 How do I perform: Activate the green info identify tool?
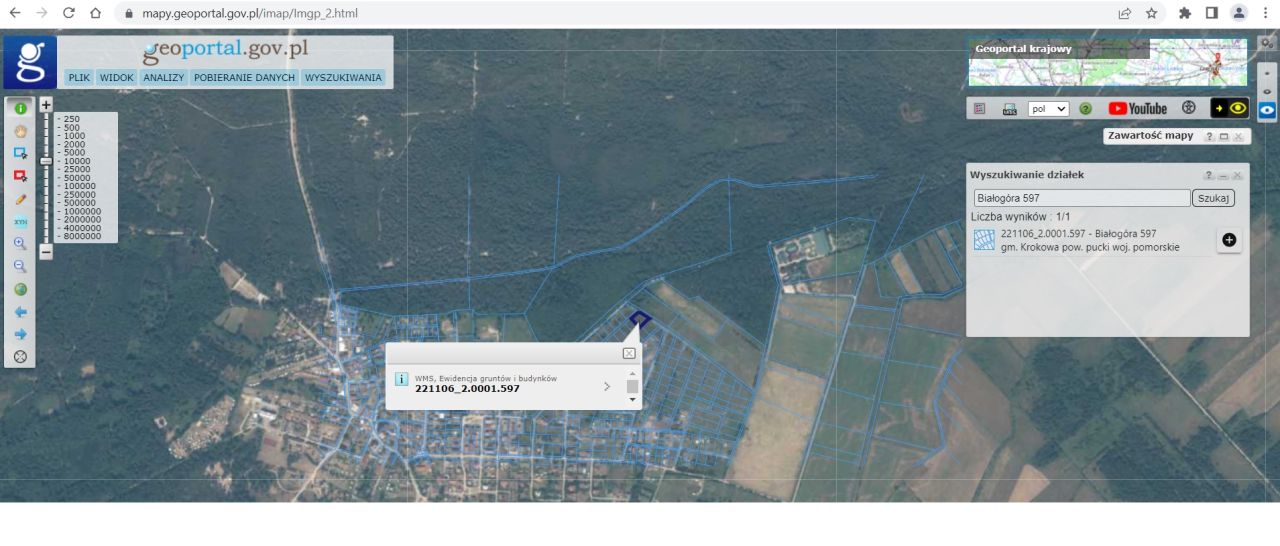pyautogui.click(x=20, y=108)
